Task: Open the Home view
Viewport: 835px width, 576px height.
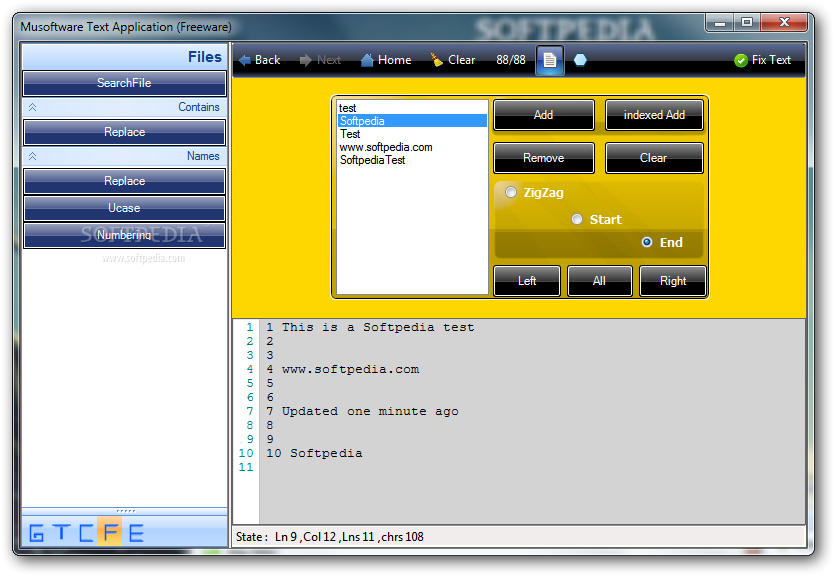Action: [x=386, y=60]
